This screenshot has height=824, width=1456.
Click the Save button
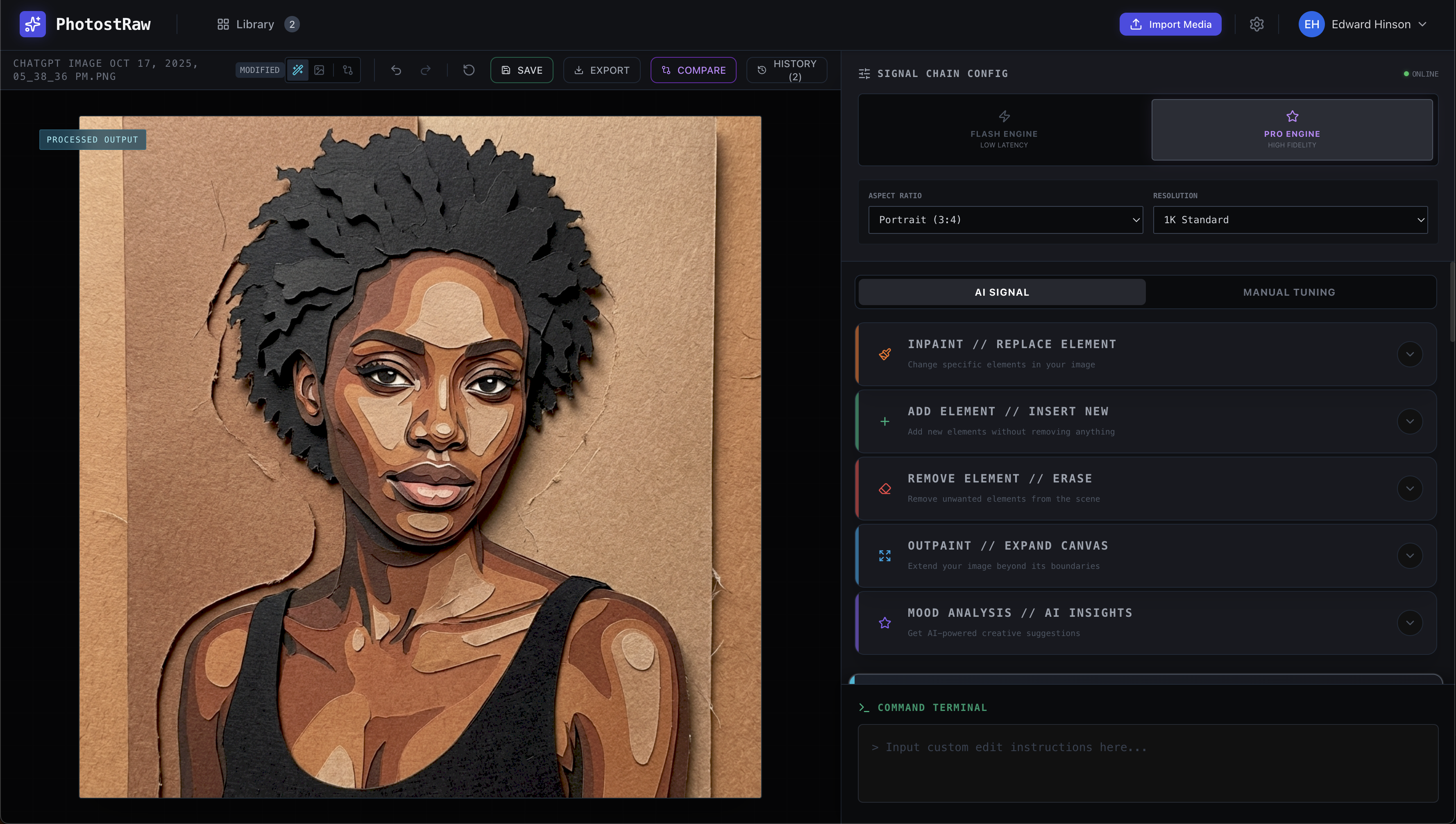click(x=522, y=70)
